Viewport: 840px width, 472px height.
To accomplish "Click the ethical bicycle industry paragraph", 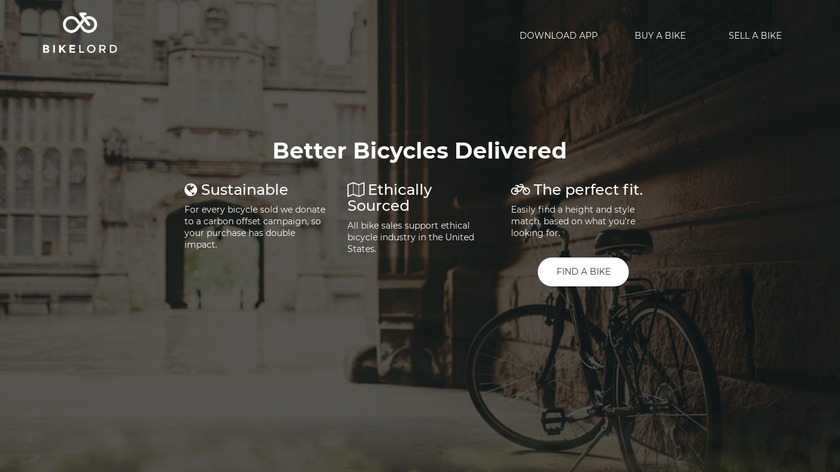I will [411, 237].
